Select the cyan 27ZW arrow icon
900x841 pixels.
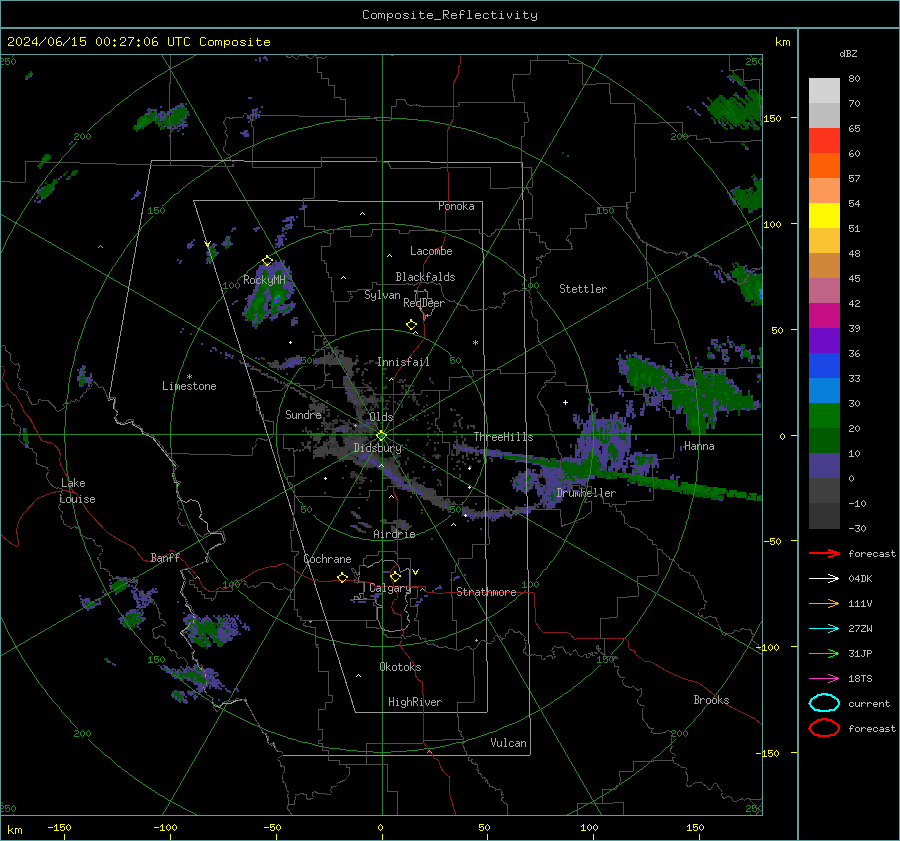[824, 629]
